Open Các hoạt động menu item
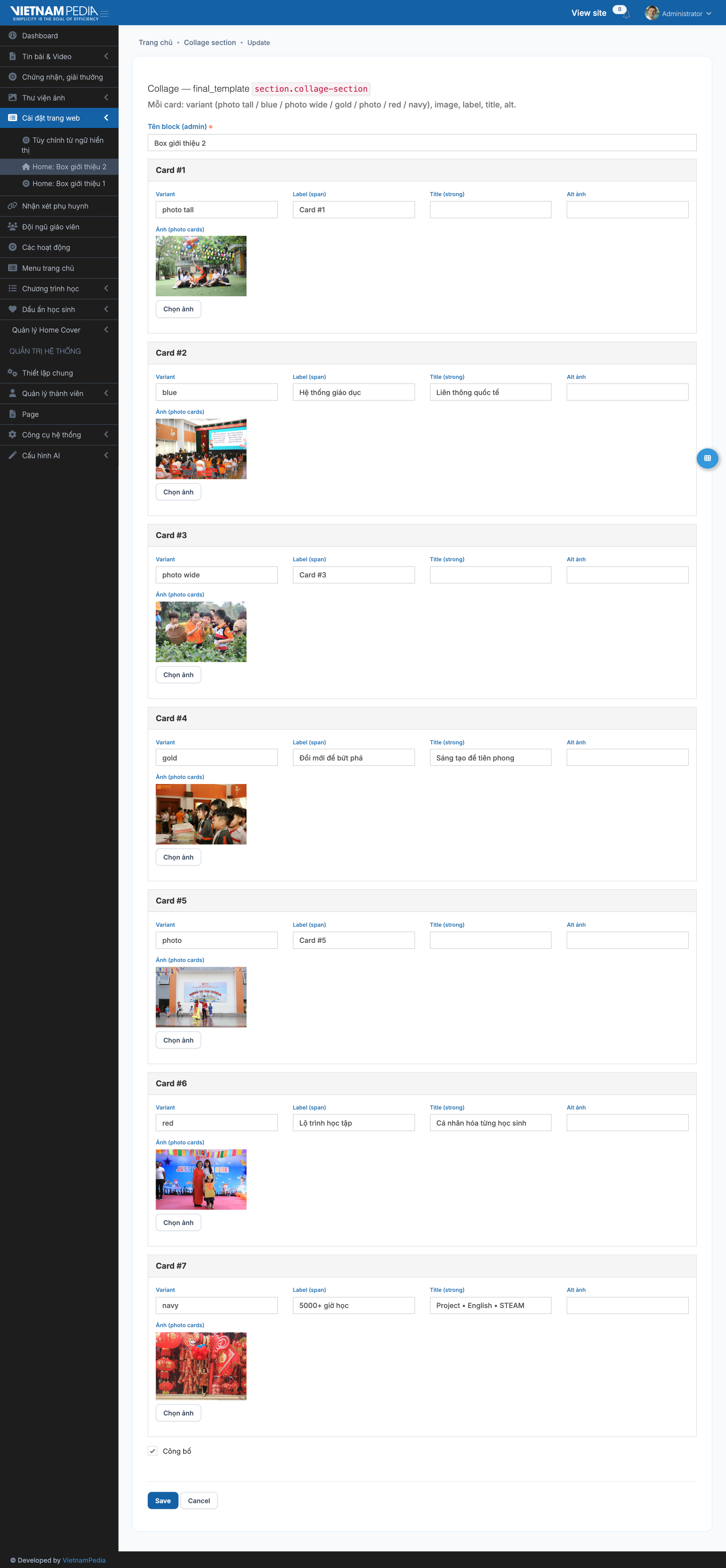This screenshot has width=726, height=1568. (x=59, y=247)
